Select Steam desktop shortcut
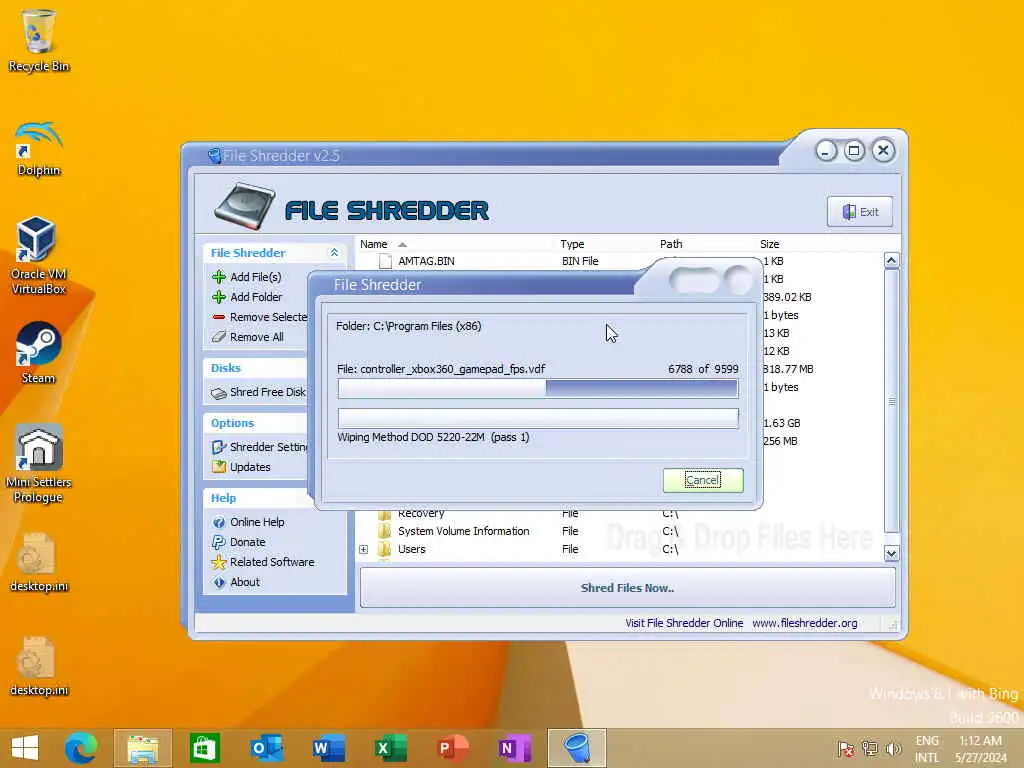The height and width of the screenshot is (768, 1024). (39, 353)
